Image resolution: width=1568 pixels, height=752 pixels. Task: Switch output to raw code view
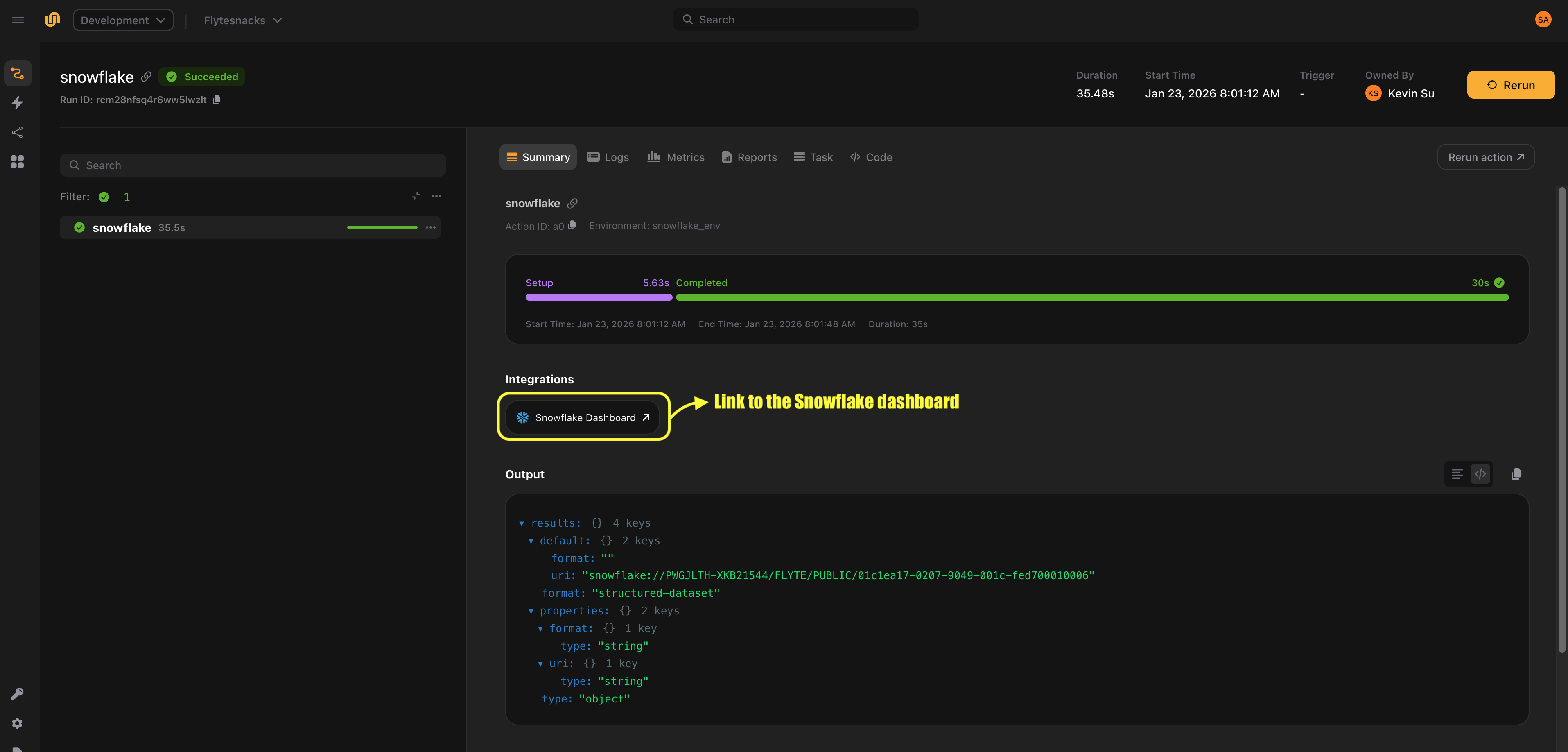click(x=1480, y=474)
